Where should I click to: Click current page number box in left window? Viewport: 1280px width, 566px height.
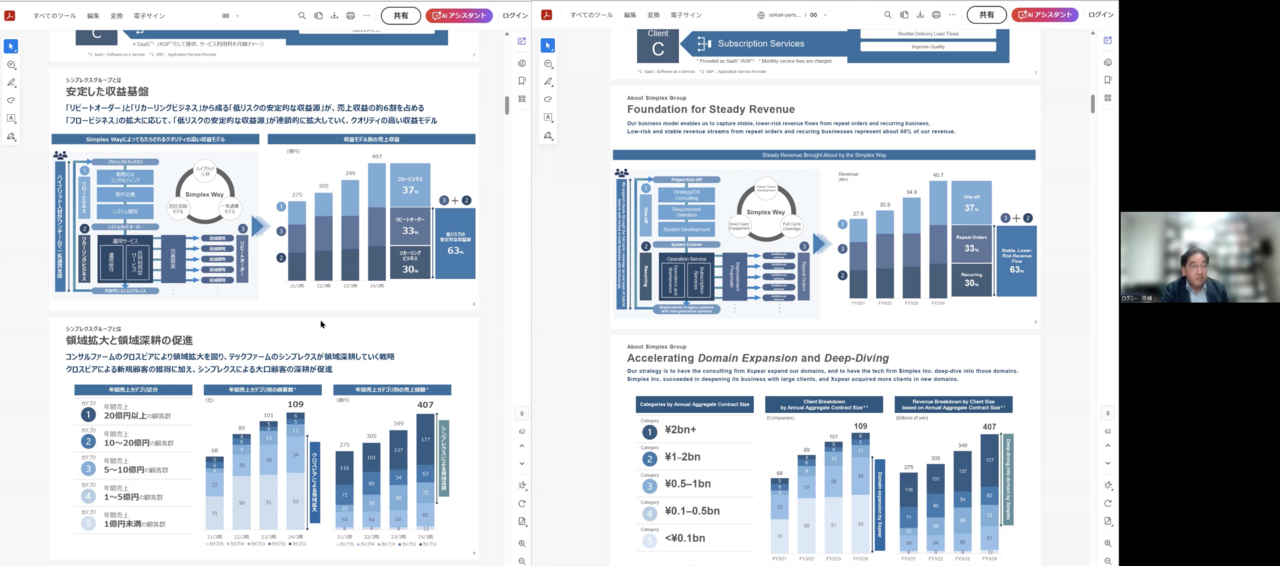(521, 413)
